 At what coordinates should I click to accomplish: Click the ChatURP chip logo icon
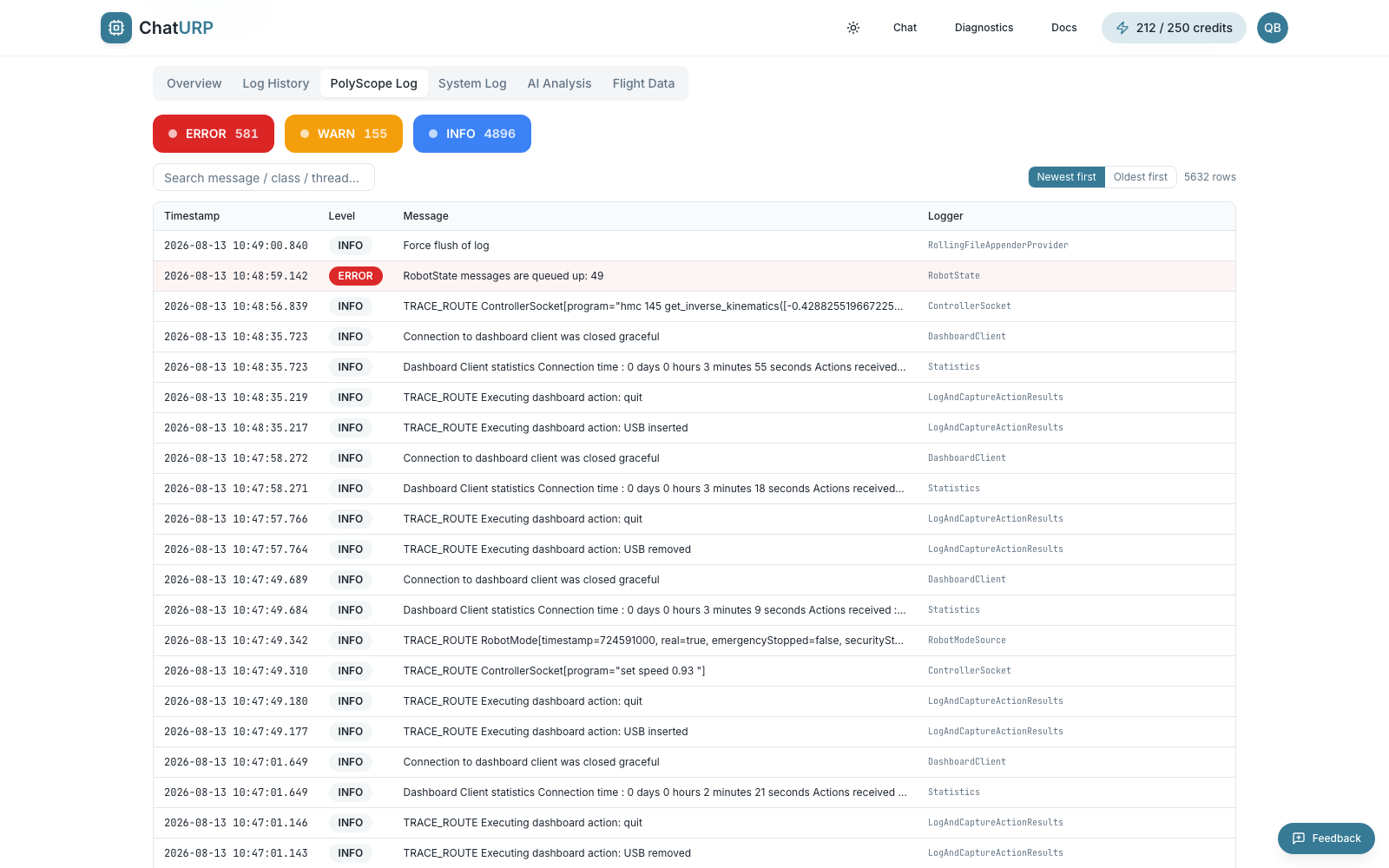coord(116,28)
